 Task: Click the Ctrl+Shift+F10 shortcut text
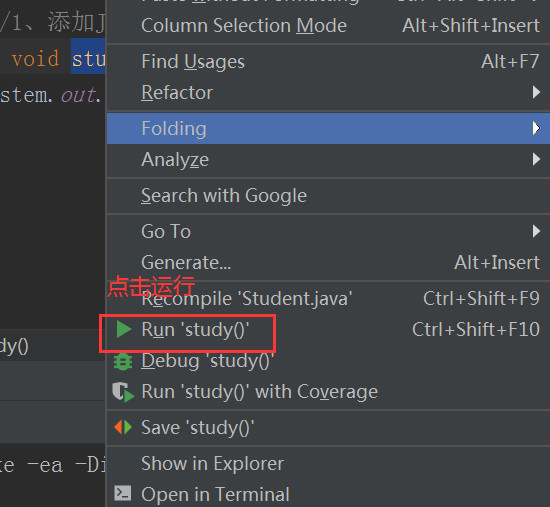476,329
